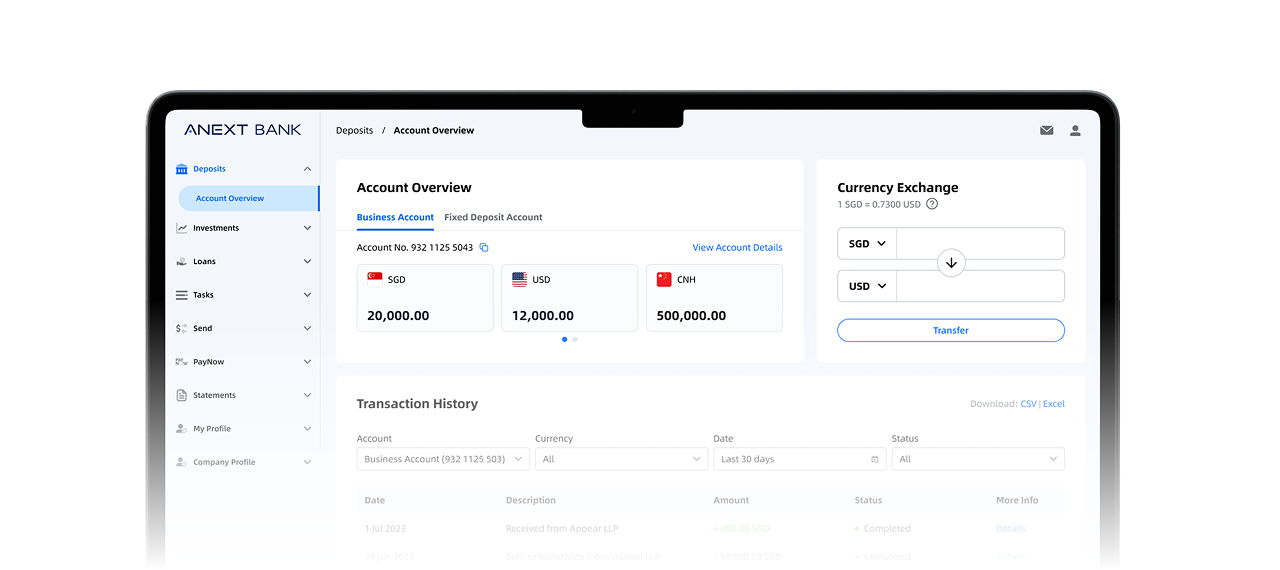
Task: Swap currencies with the down-arrow icon
Action: pyautogui.click(x=951, y=264)
